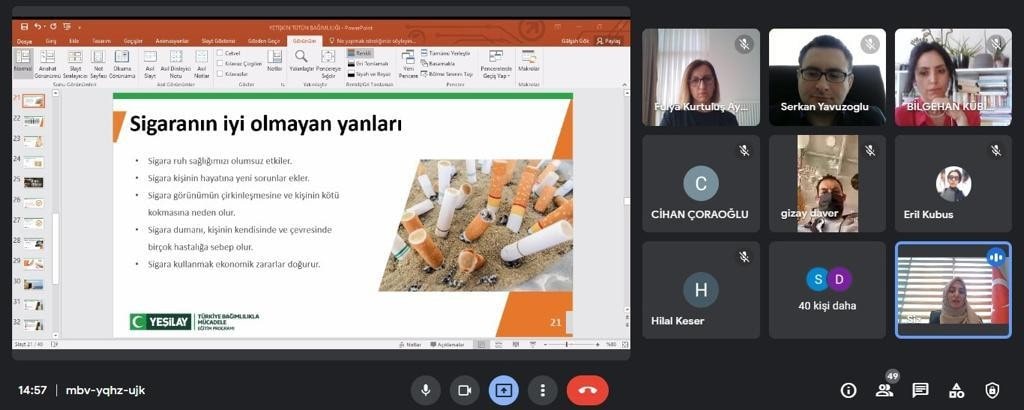
Task: Open more options three-dot menu
Action: coord(542,390)
